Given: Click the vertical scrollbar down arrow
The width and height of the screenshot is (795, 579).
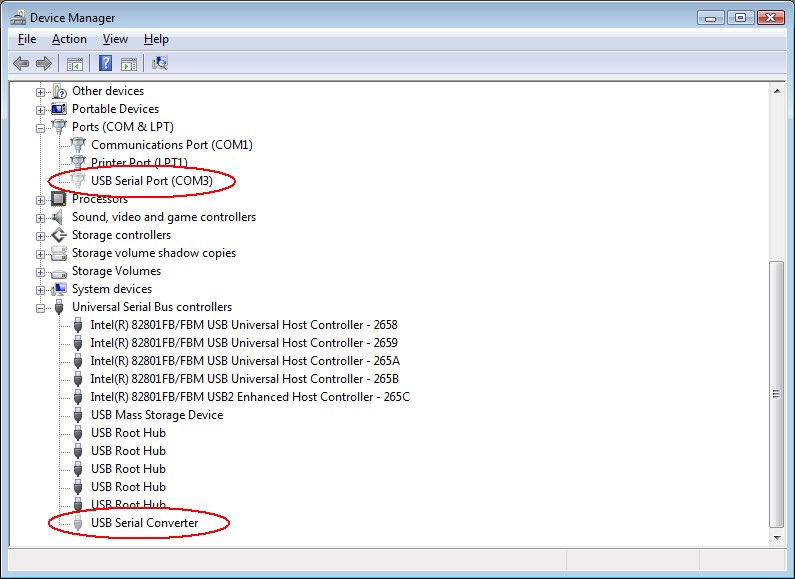Looking at the screenshot, I should 776,535.
